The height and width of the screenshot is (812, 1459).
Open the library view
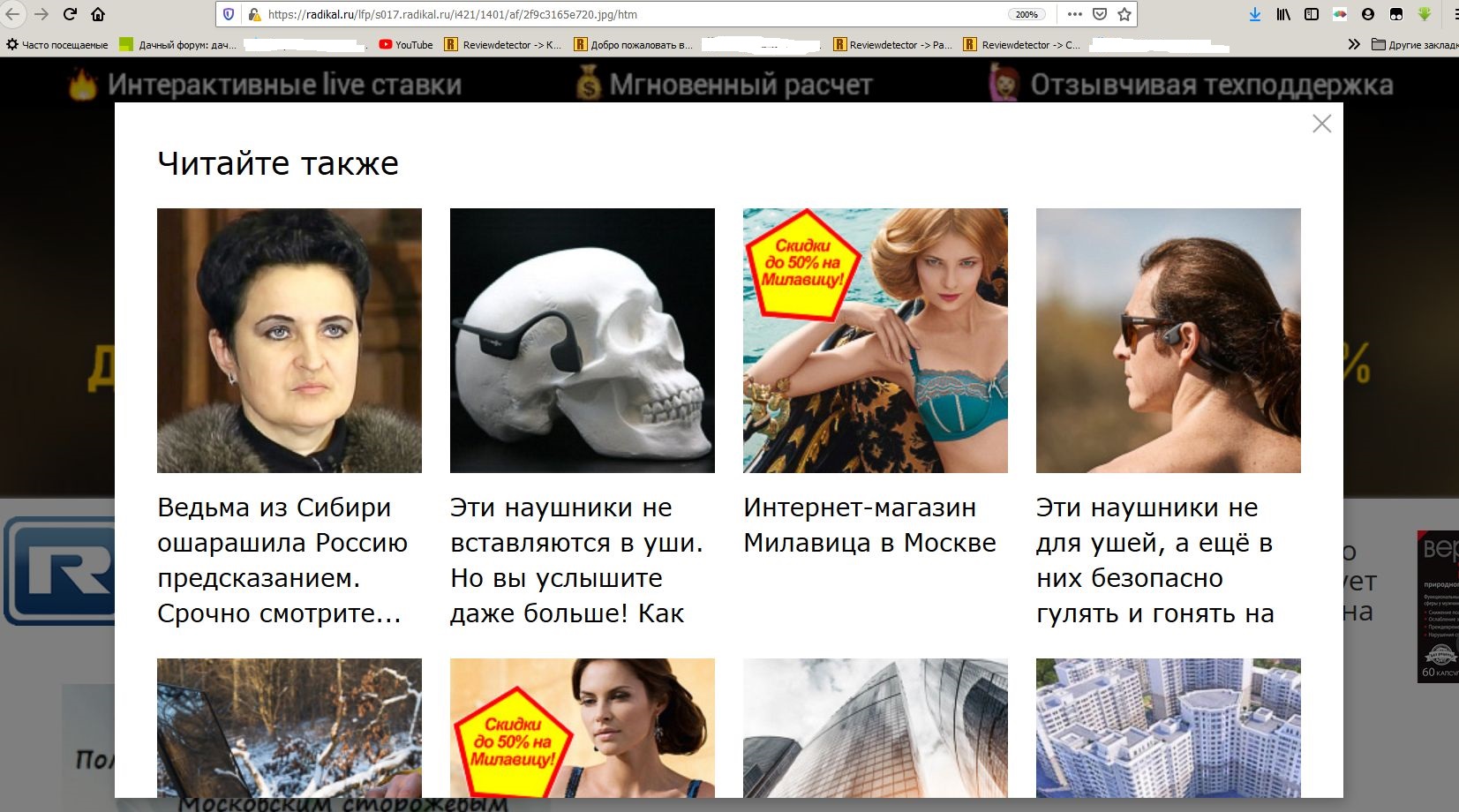coord(1283,14)
